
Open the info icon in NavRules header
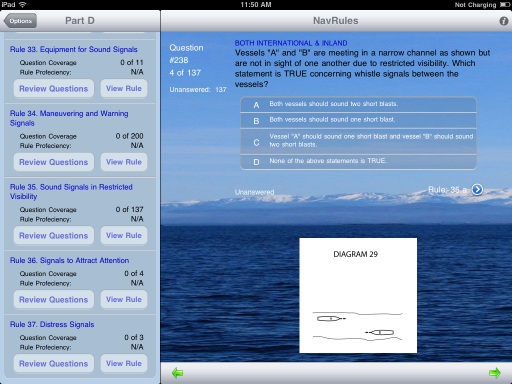tap(504, 21)
